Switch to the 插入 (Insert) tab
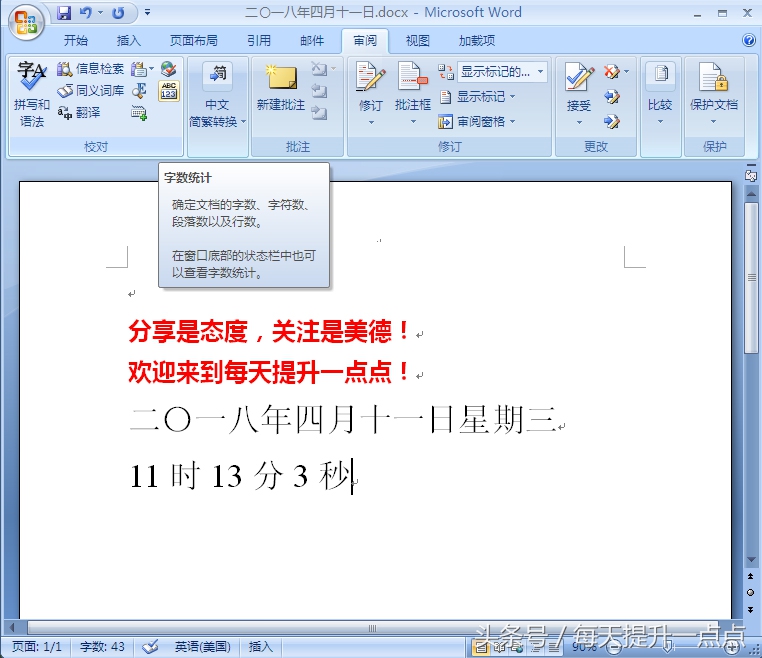 pyautogui.click(x=129, y=41)
